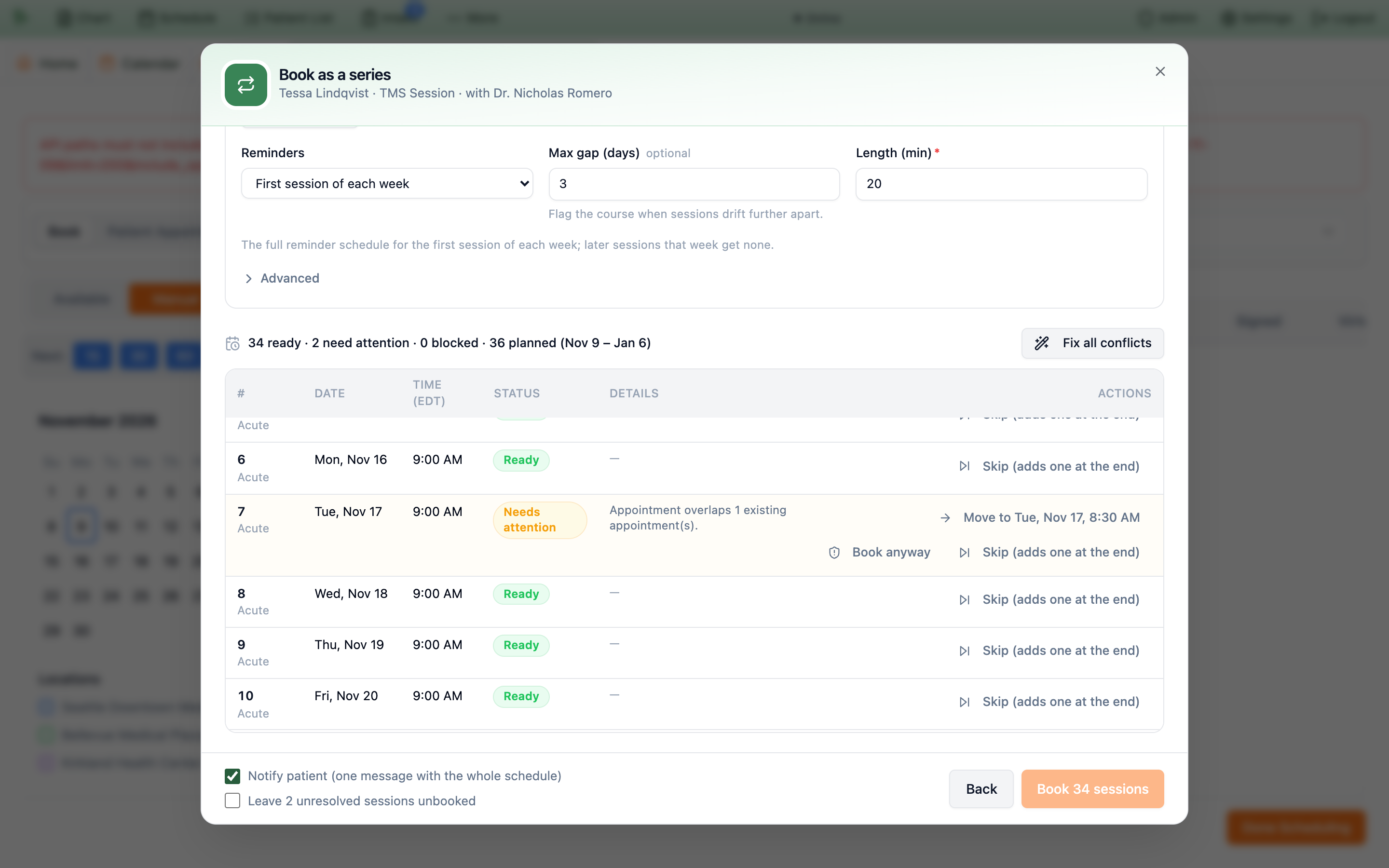1389x868 pixels.
Task: Close the Book as a series dialog
Action: (x=1160, y=72)
